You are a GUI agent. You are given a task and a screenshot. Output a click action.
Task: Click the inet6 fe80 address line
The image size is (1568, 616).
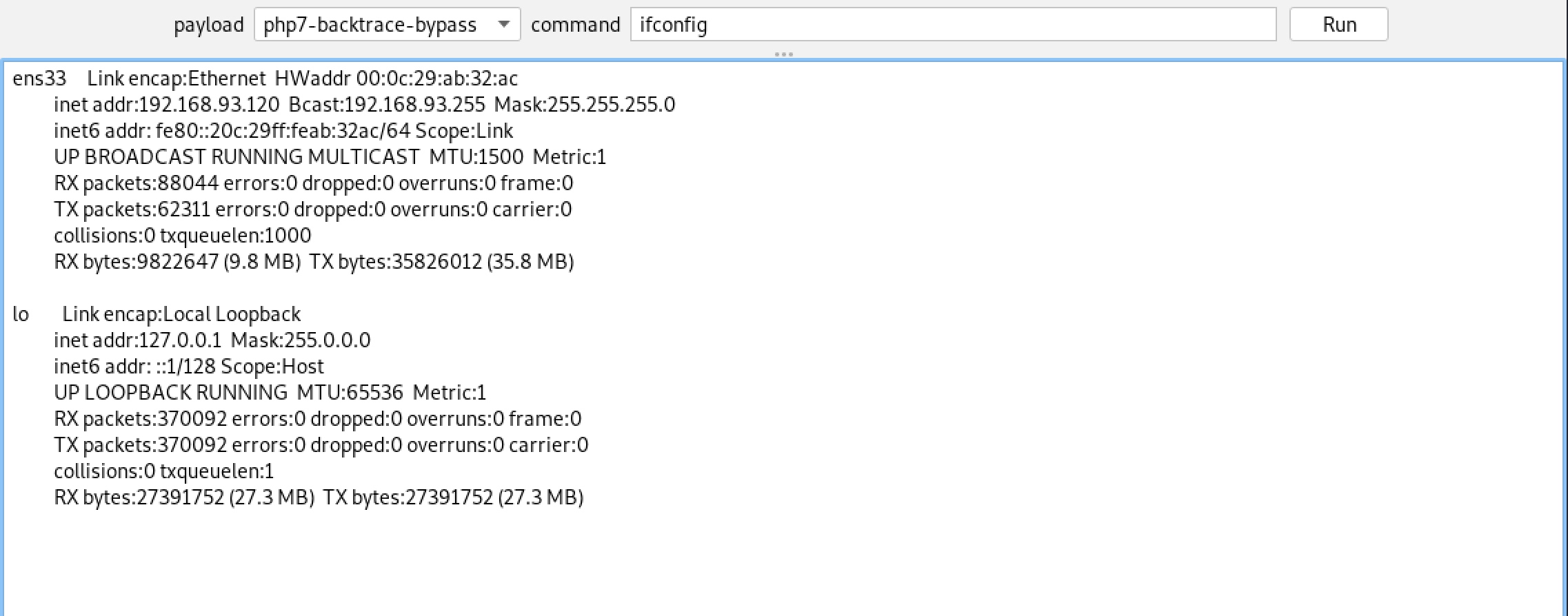283,131
